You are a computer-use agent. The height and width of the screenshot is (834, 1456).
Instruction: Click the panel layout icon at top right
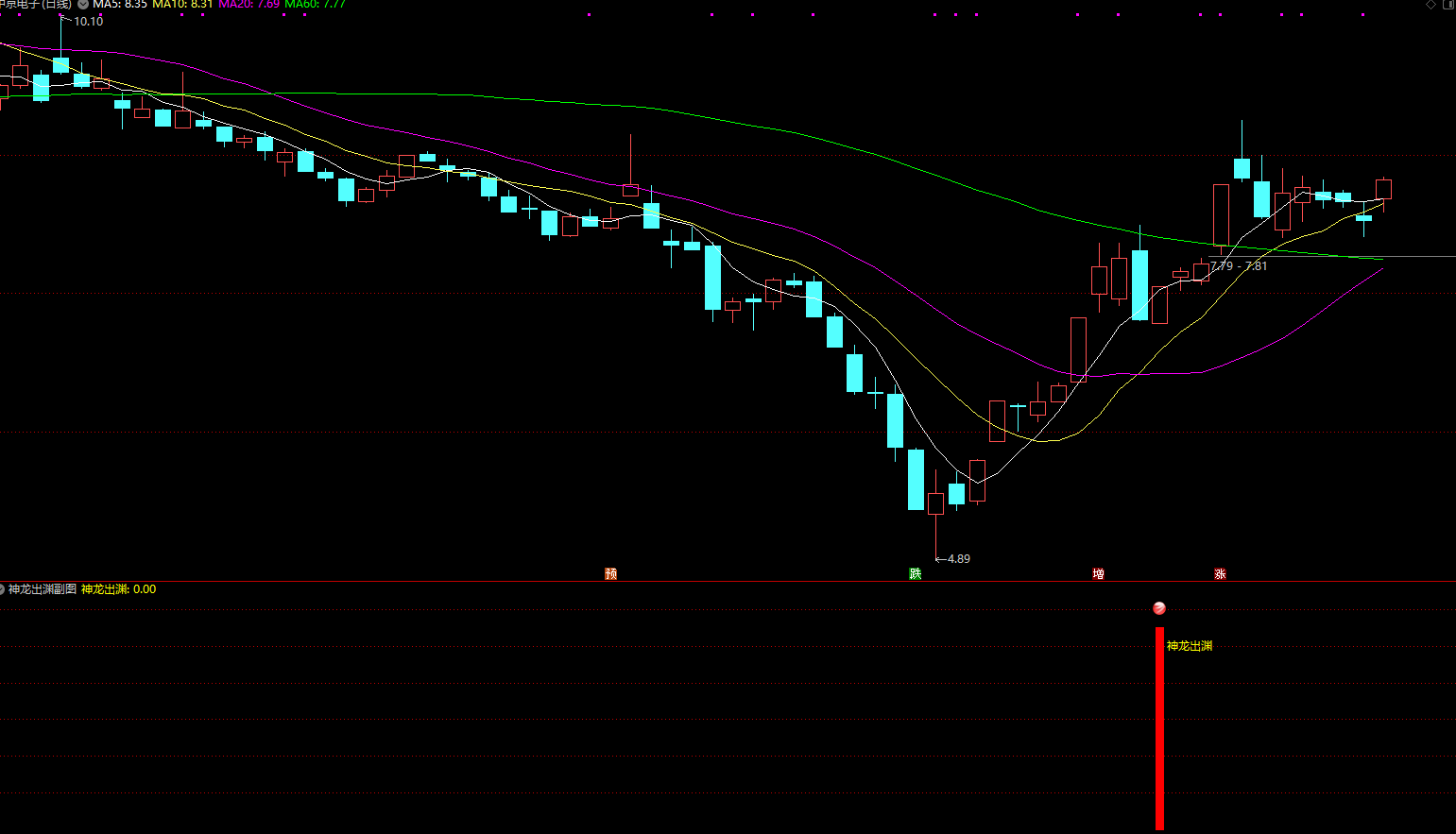point(1448,5)
